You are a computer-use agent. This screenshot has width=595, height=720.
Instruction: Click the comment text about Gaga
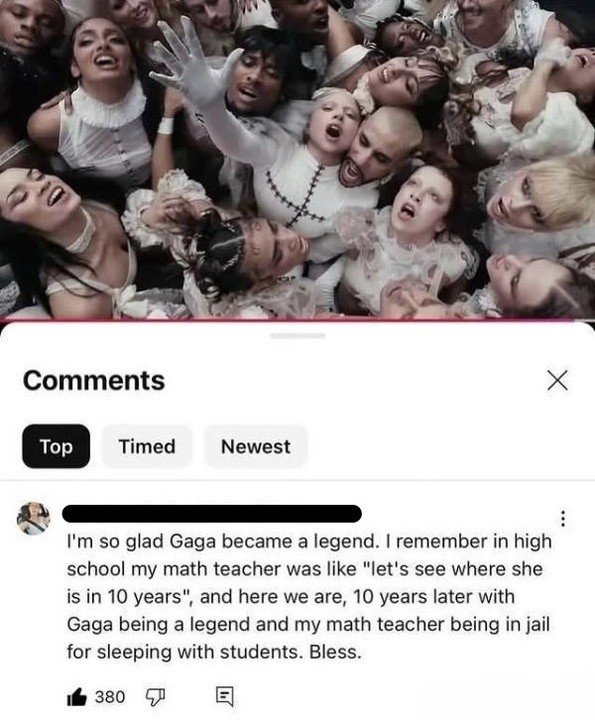(x=309, y=596)
